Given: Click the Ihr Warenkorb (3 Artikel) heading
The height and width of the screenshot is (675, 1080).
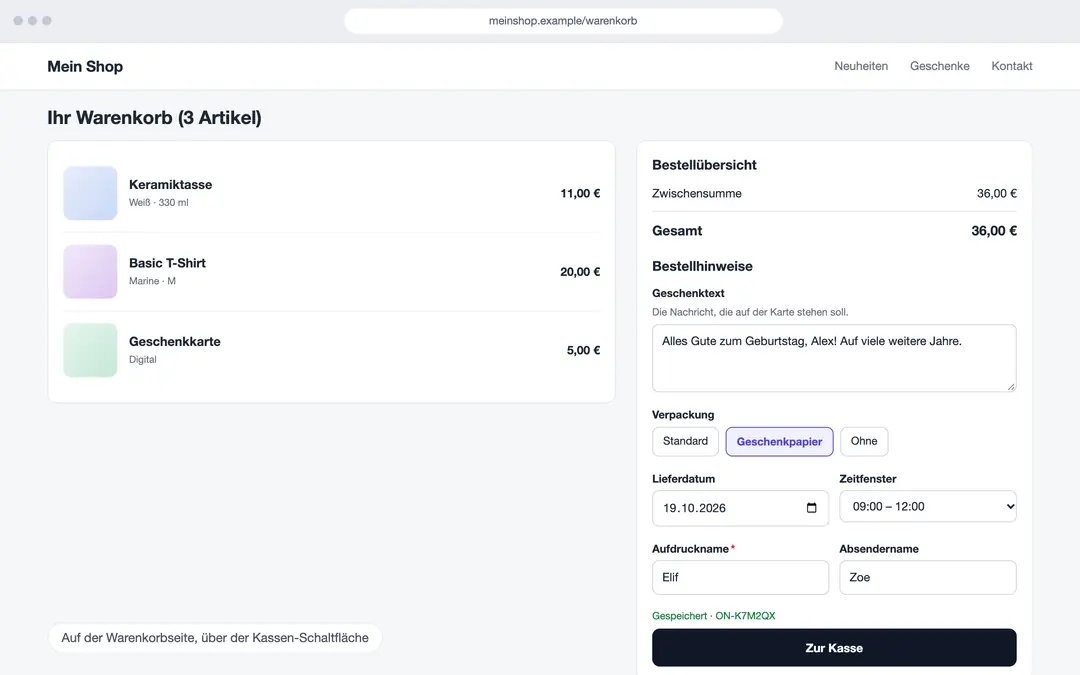Looking at the screenshot, I should pos(154,118).
